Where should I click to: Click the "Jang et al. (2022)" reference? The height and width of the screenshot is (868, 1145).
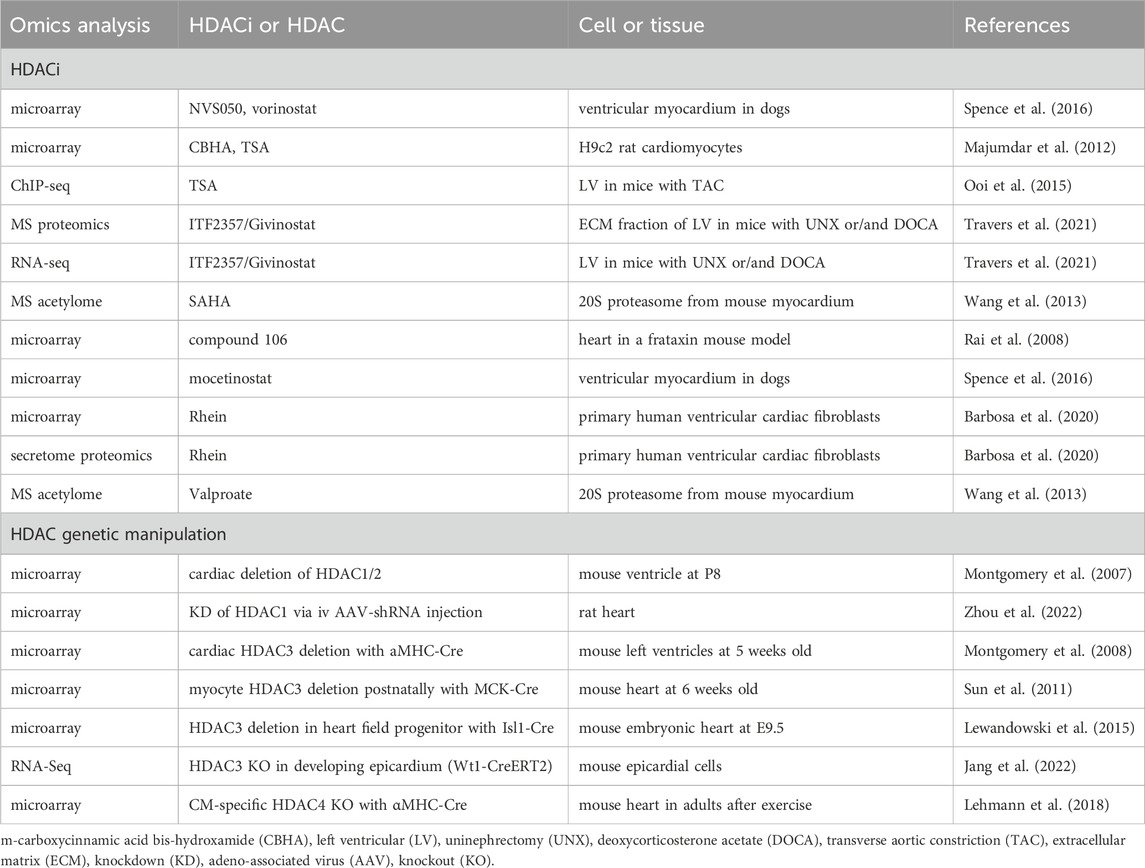(x=1019, y=767)
